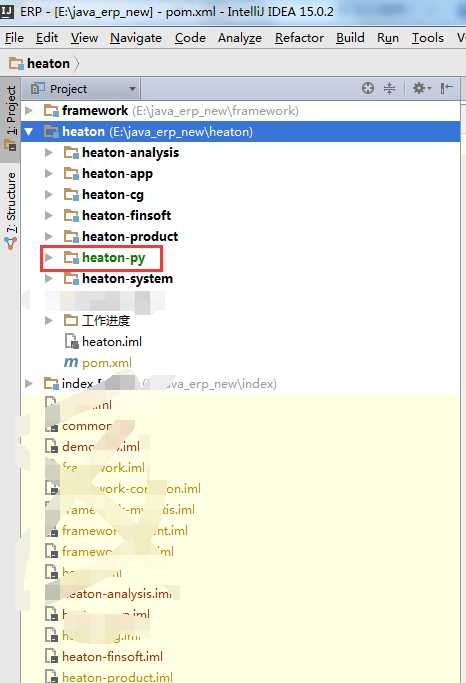Expand the 工作进度 folder
Image resolution: width=466 pixels, height=683 pixels.
[x=49, y=321]
